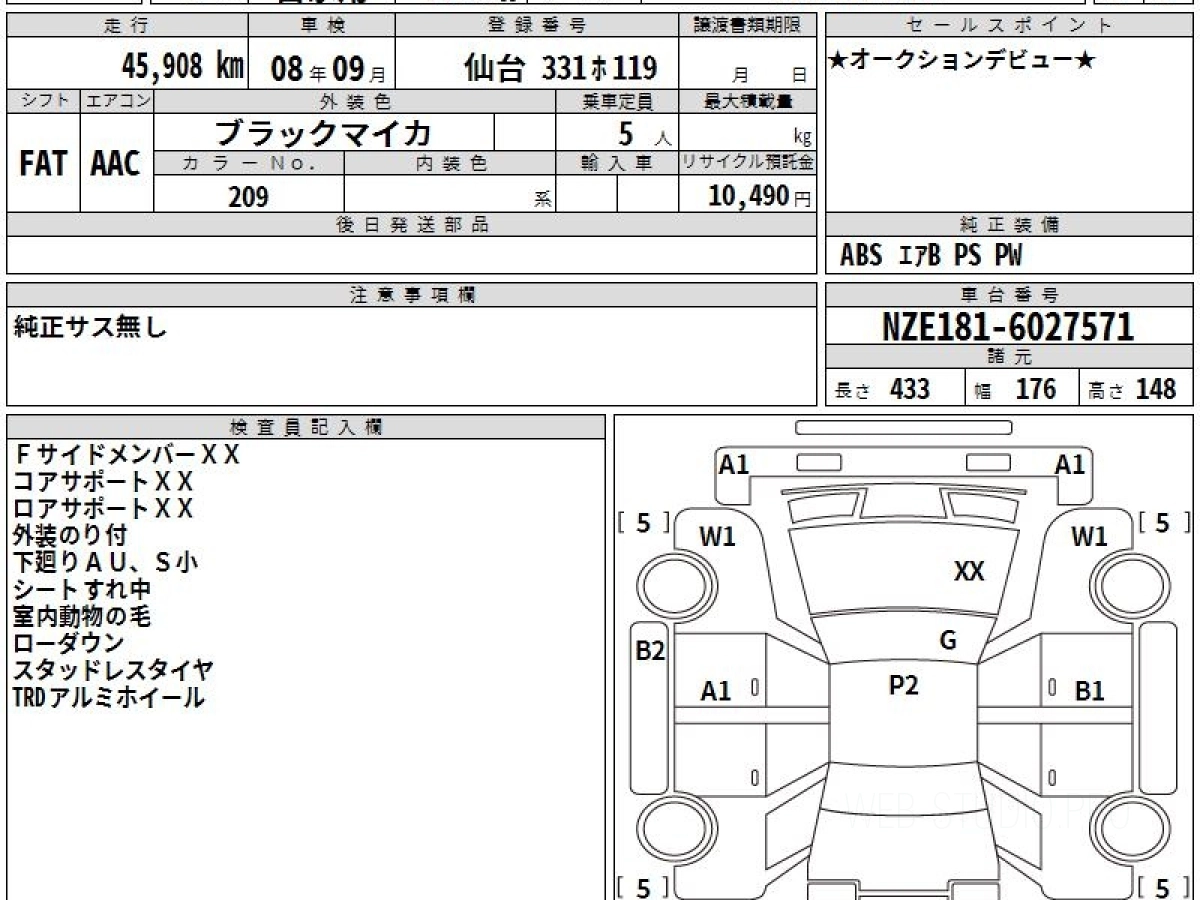Image resolution: width=1200 pixels, height=900 pixels.
Task: Select the 幅 176 dimension
Action: click(1016, 389)
